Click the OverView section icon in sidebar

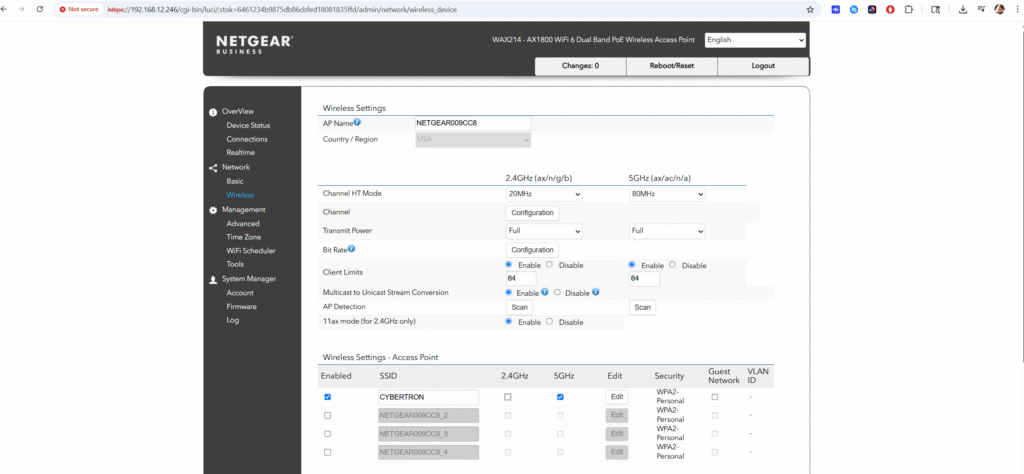(213, 112)
